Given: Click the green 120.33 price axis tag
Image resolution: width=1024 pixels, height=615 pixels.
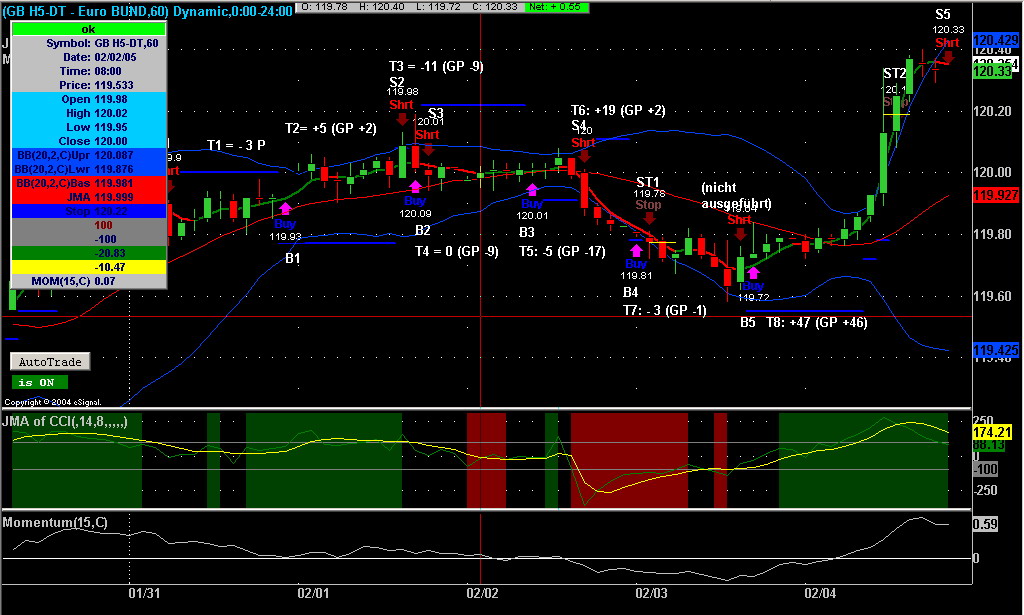Looking at the screenshot, I should [x=993, y=72].
